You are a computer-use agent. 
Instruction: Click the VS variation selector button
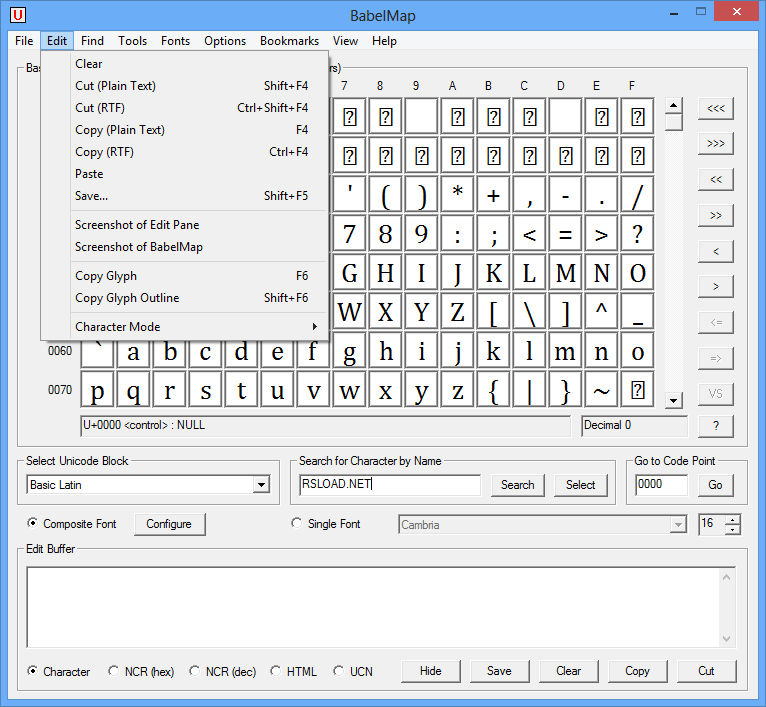pos(716,394)
